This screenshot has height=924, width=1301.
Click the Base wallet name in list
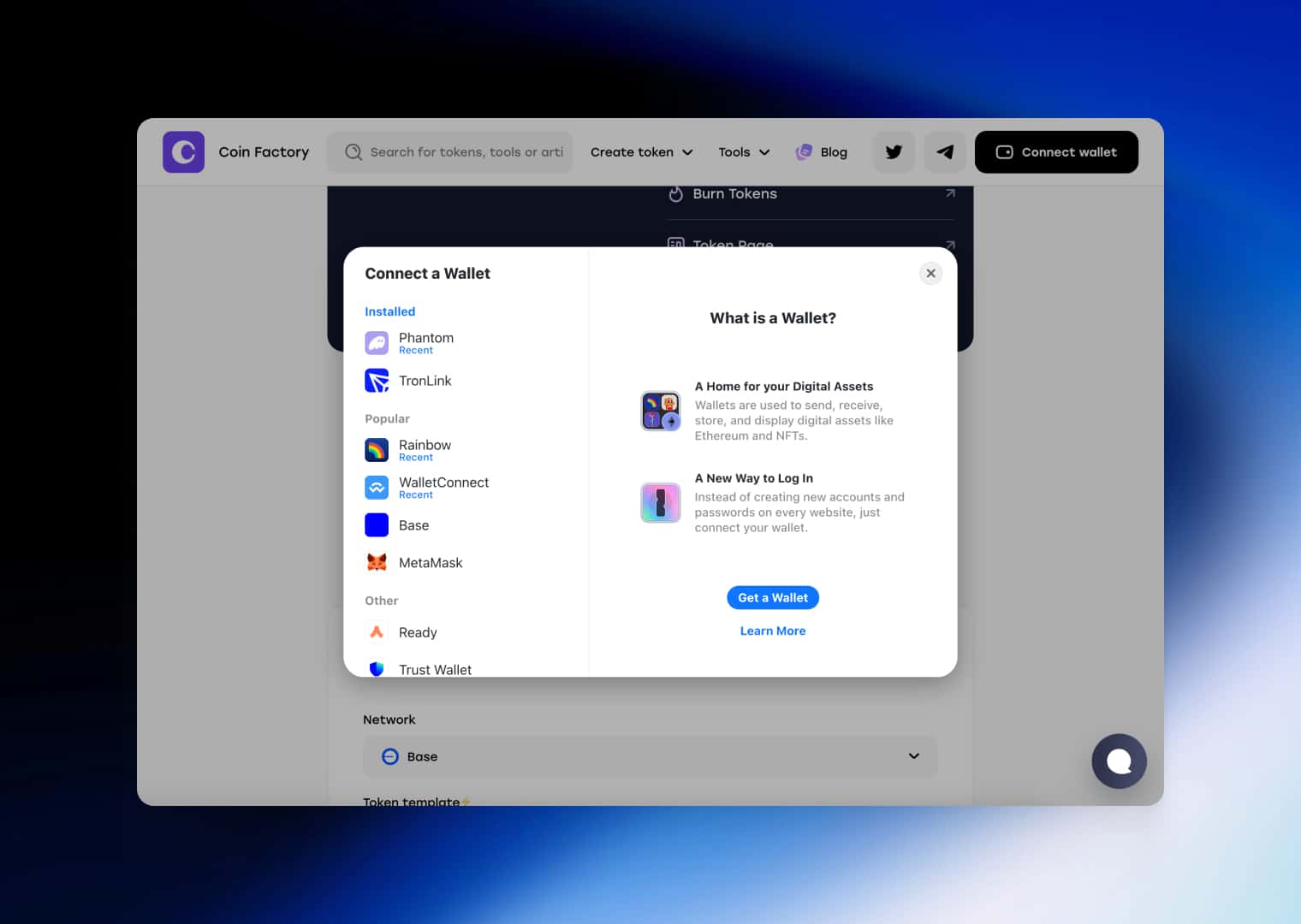click(x=413, y=525)
